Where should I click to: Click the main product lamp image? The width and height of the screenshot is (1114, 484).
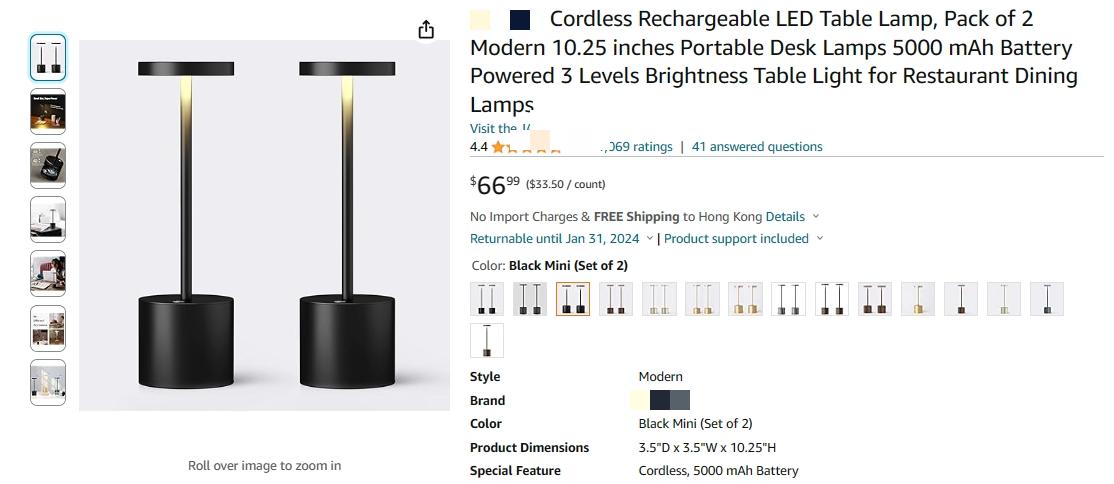264,225
